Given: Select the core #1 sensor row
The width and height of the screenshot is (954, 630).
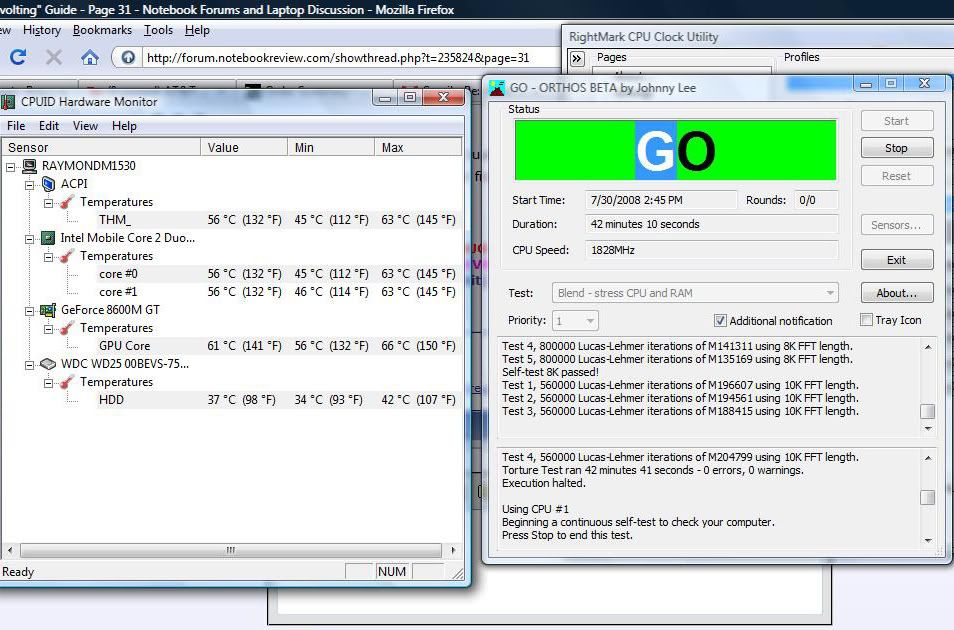Looking at the screenshot, I should [278, 292].
